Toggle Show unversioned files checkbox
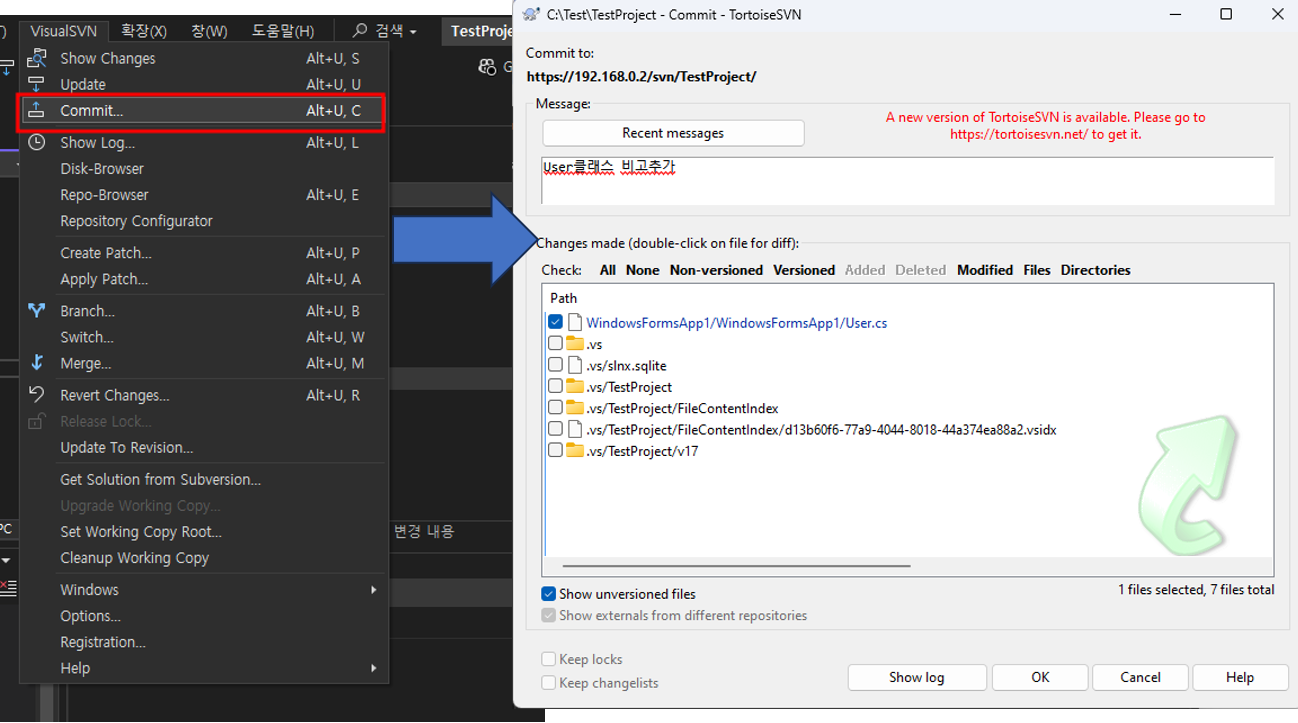Image resolution: width=1298 pixels, height=723 pixels. [x=548, y=594]
